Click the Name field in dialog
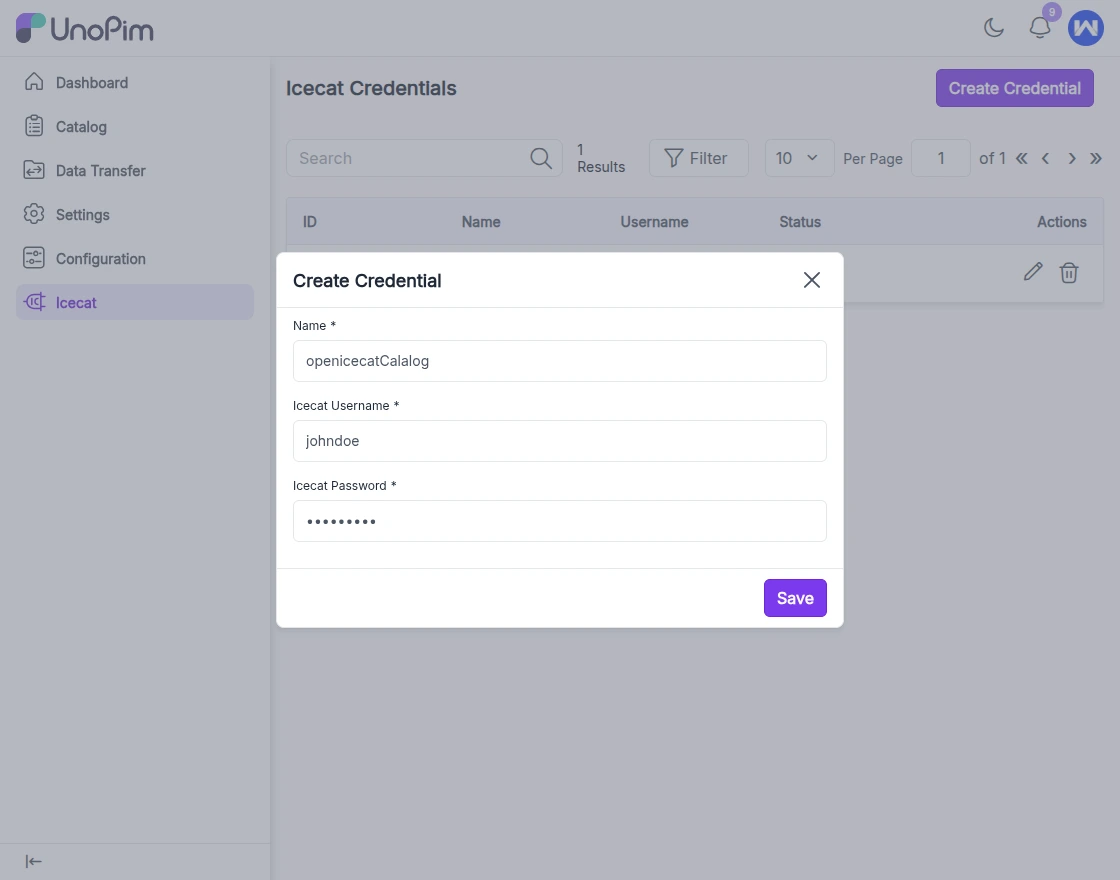This screenshot has height=880, width=1120. click(559, 361)
